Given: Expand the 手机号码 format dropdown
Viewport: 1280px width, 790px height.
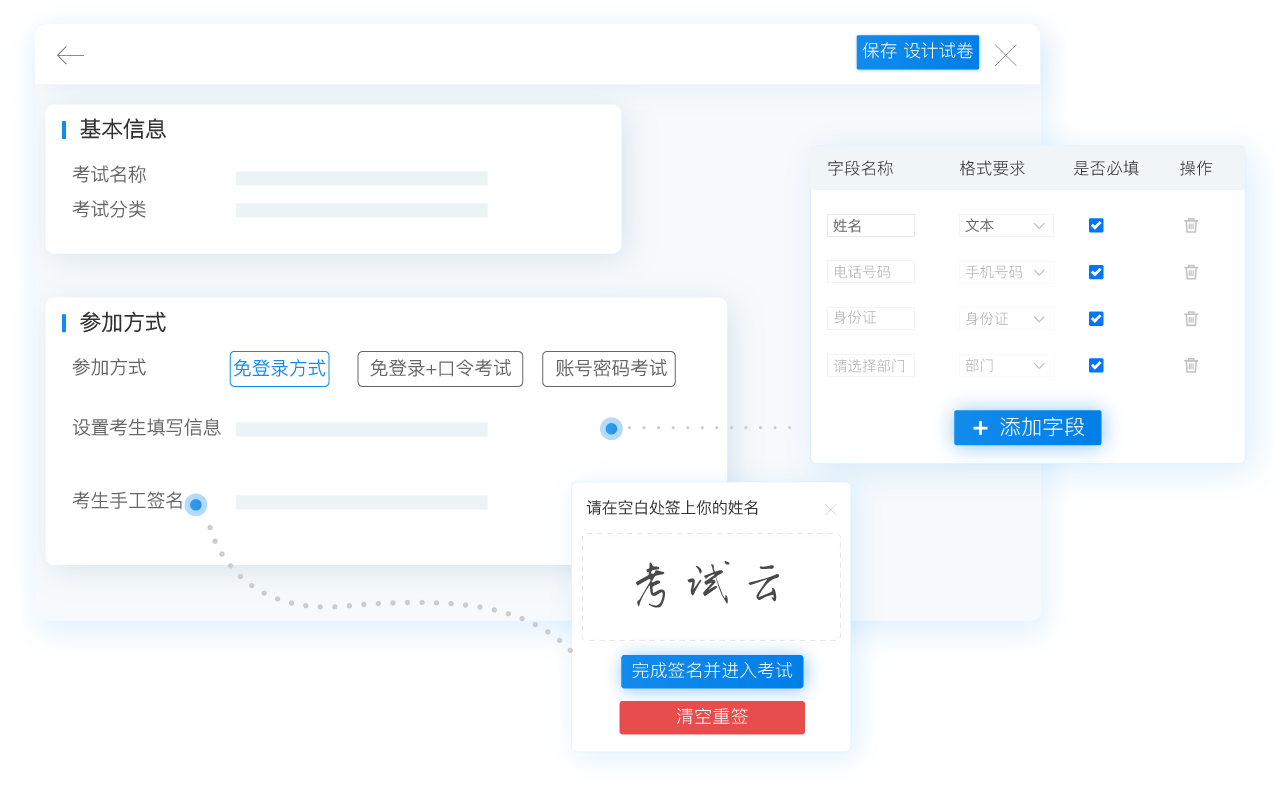Looking at the screenshot, I should click(1006, 272).
